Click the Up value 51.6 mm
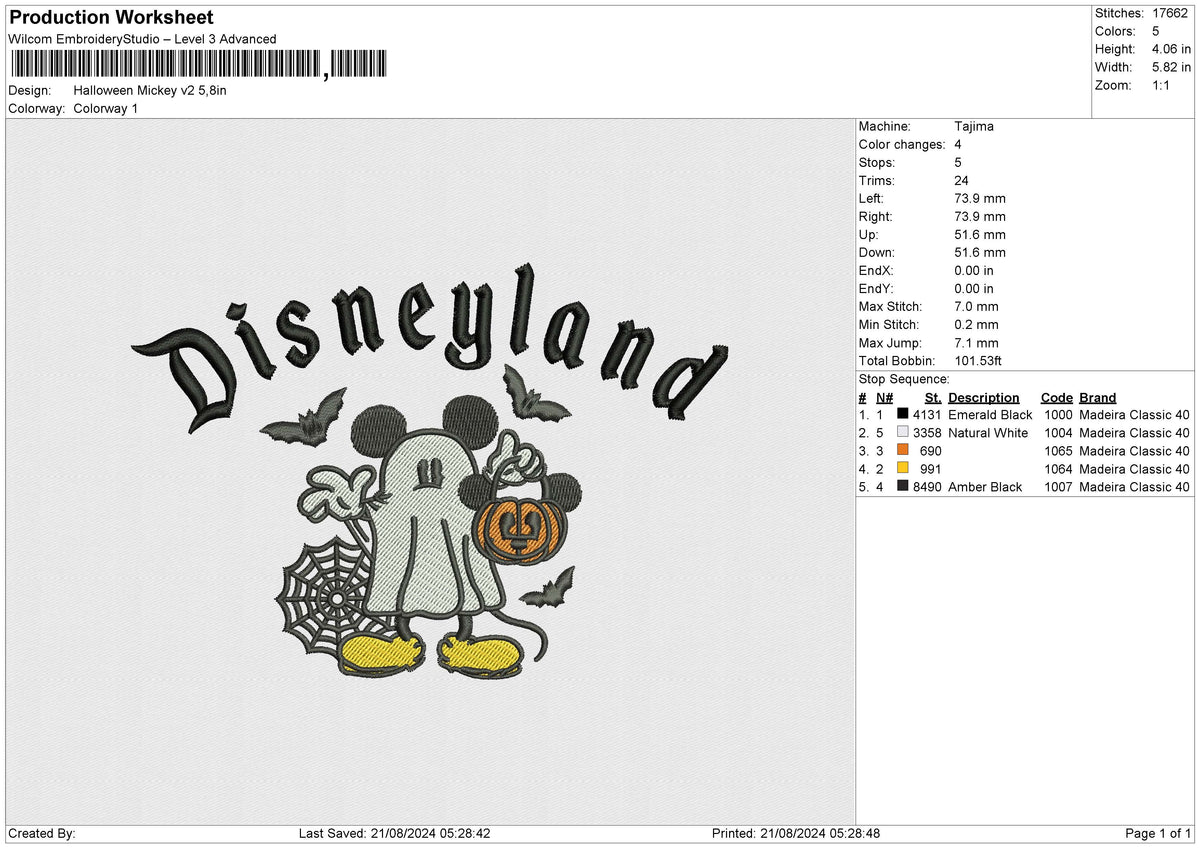1200x848 pixels. (980, 235)
